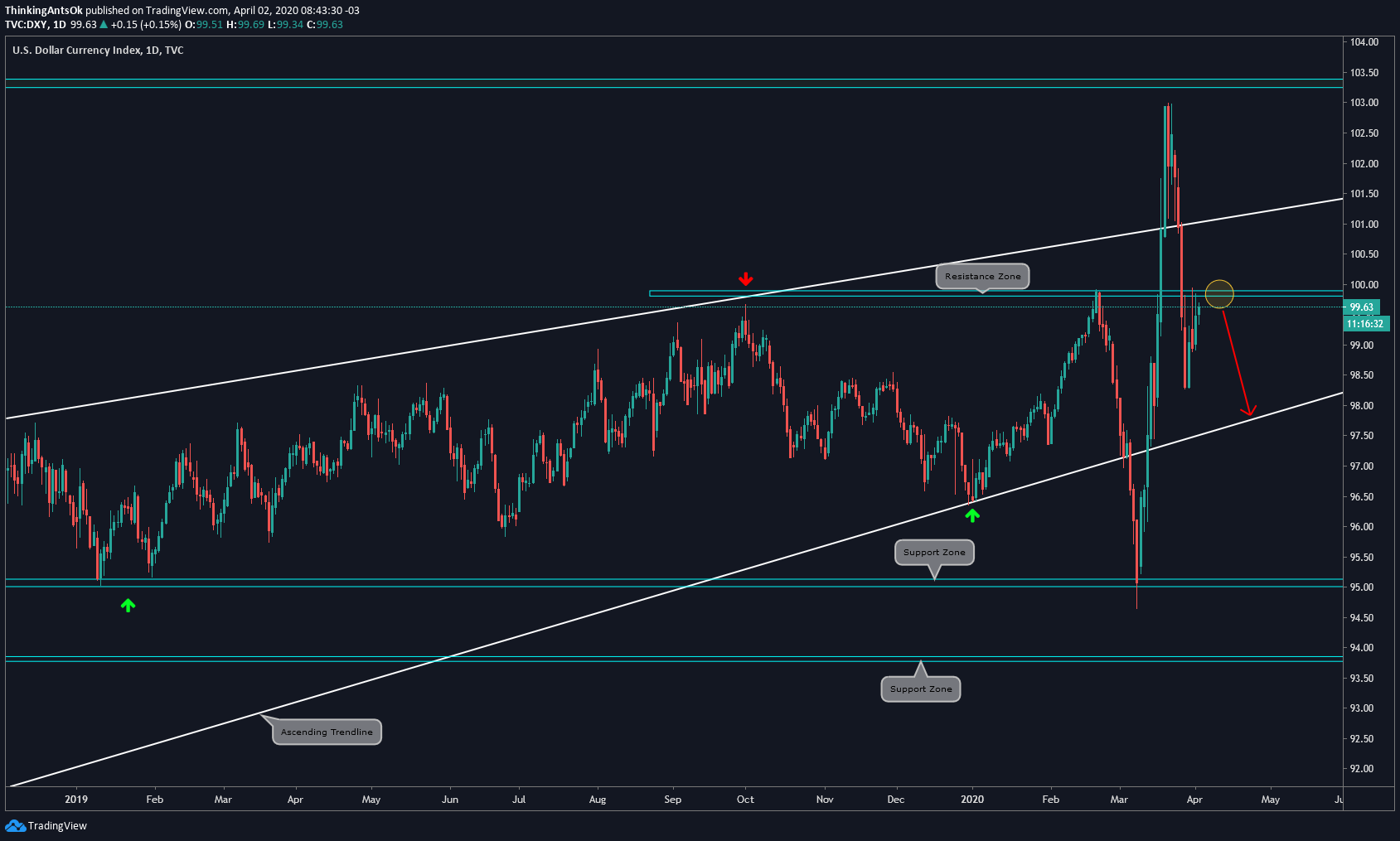Click the red down arrow above October
The image size is (1400, 841).
pyautogui.click(x=746, y=278)
